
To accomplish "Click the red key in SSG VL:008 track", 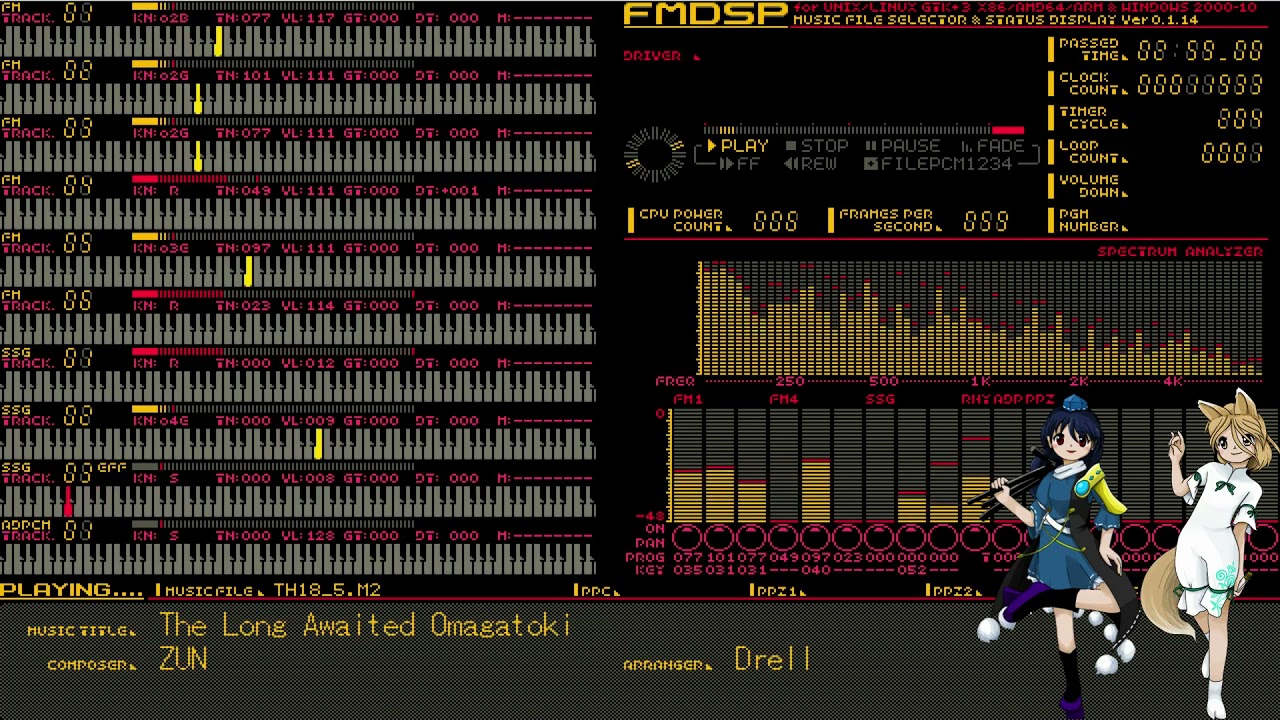I will pyautogui.click(x=68, y=502).
